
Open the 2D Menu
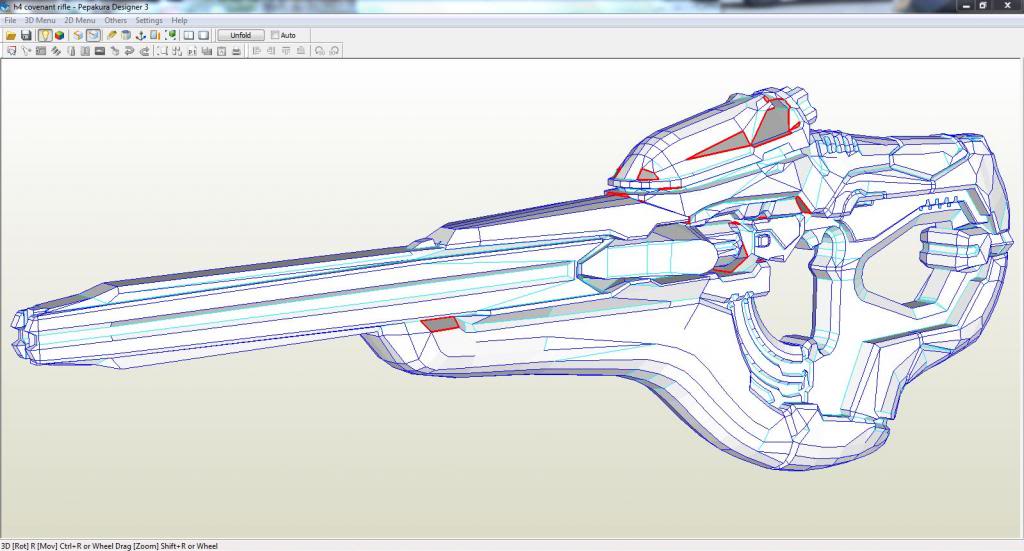click(80, 20)
